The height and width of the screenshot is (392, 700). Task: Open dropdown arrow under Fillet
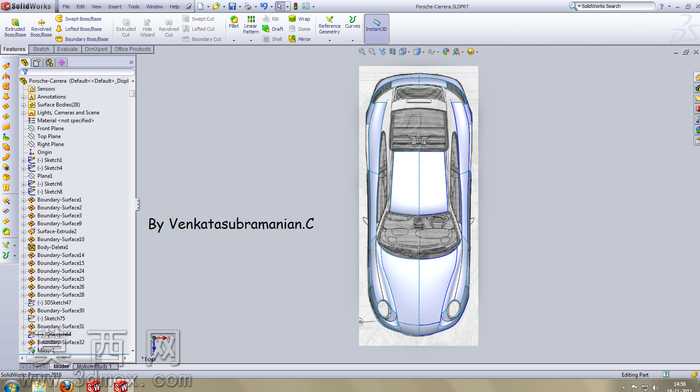pos(234,41)
